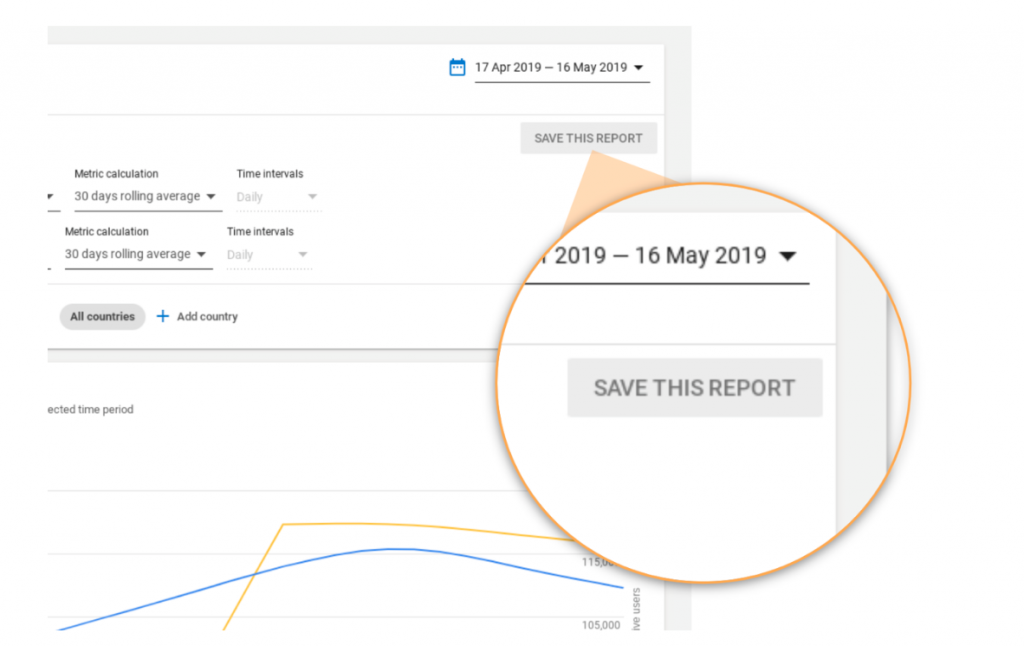The height and width of the screenshot is (646, 1024).
Task: Click the "17 Apr 2019 — 16 May 2019" text
Action: [551, 68]
